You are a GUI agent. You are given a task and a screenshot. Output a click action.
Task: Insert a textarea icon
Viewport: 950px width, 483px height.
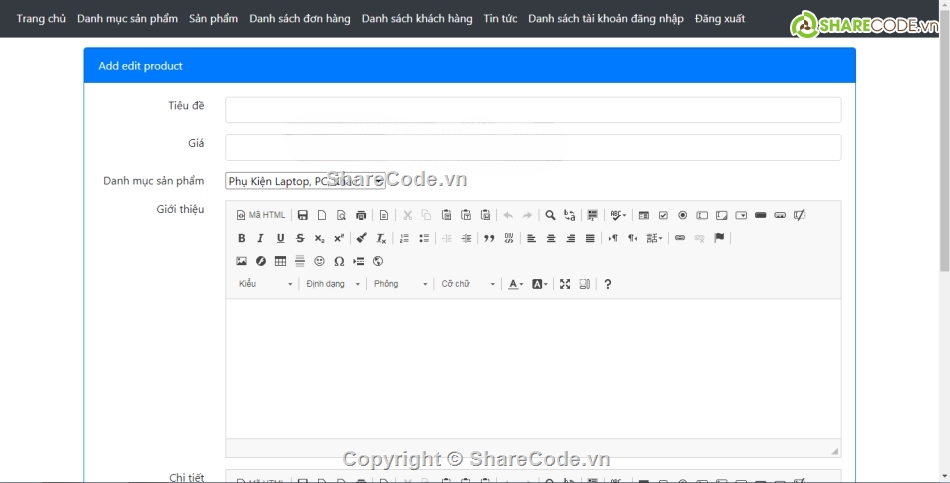pyautogui.click(x=722, y=215)
